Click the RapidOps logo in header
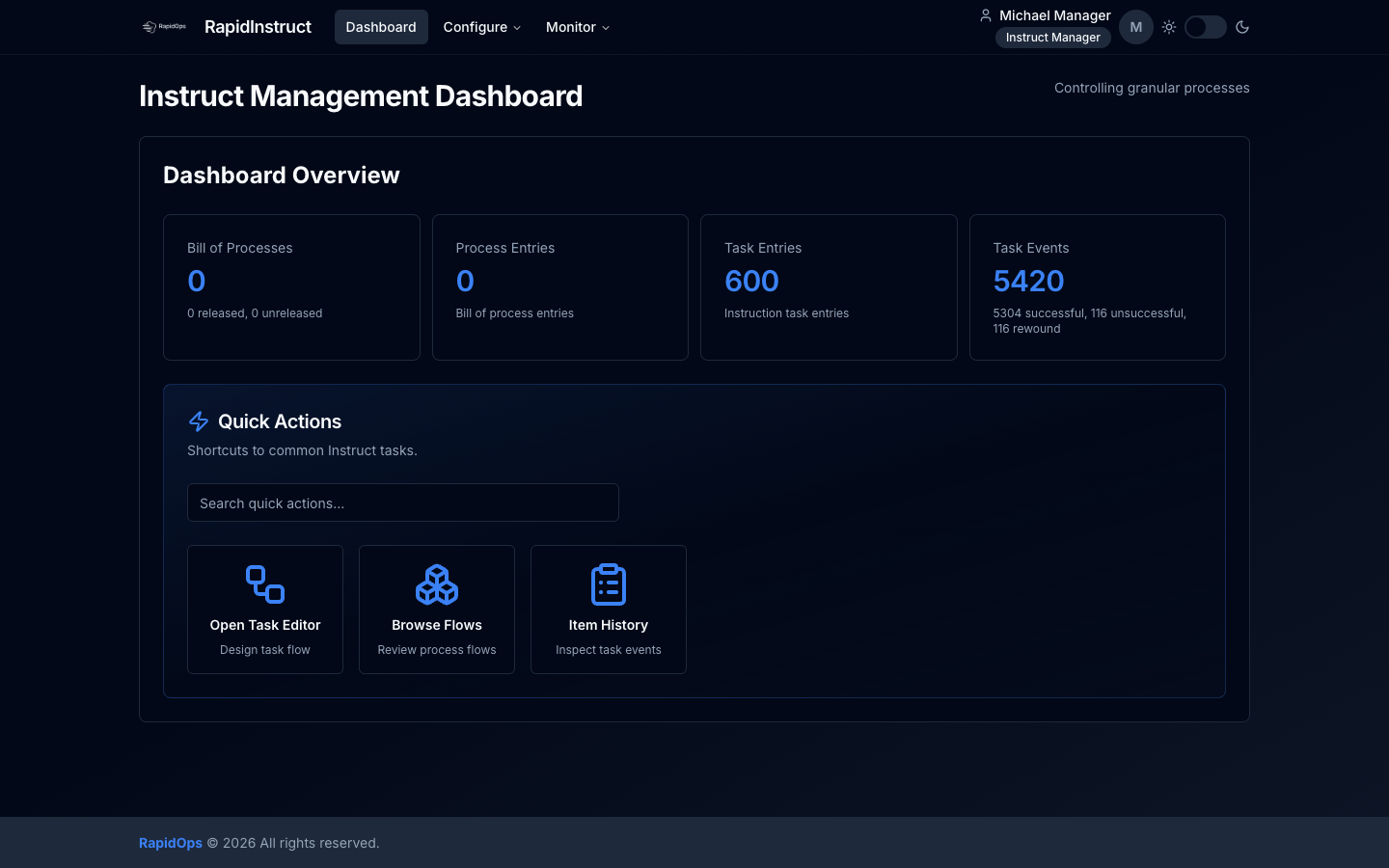 (164, 27)
